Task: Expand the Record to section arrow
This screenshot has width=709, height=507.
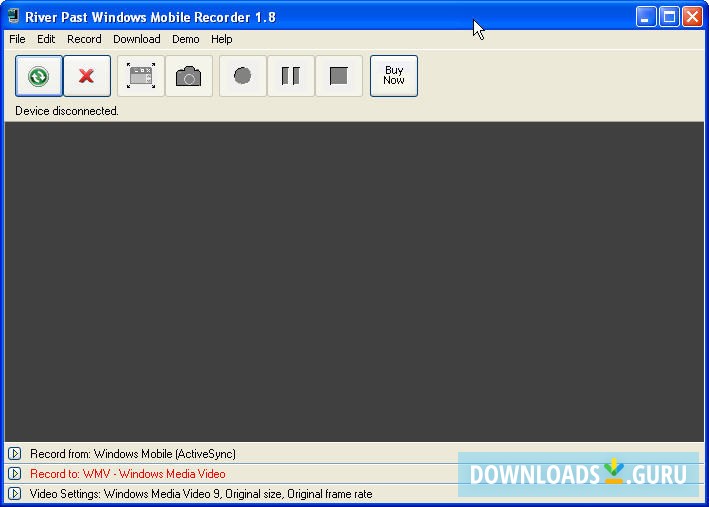Action: click(14, 474)
